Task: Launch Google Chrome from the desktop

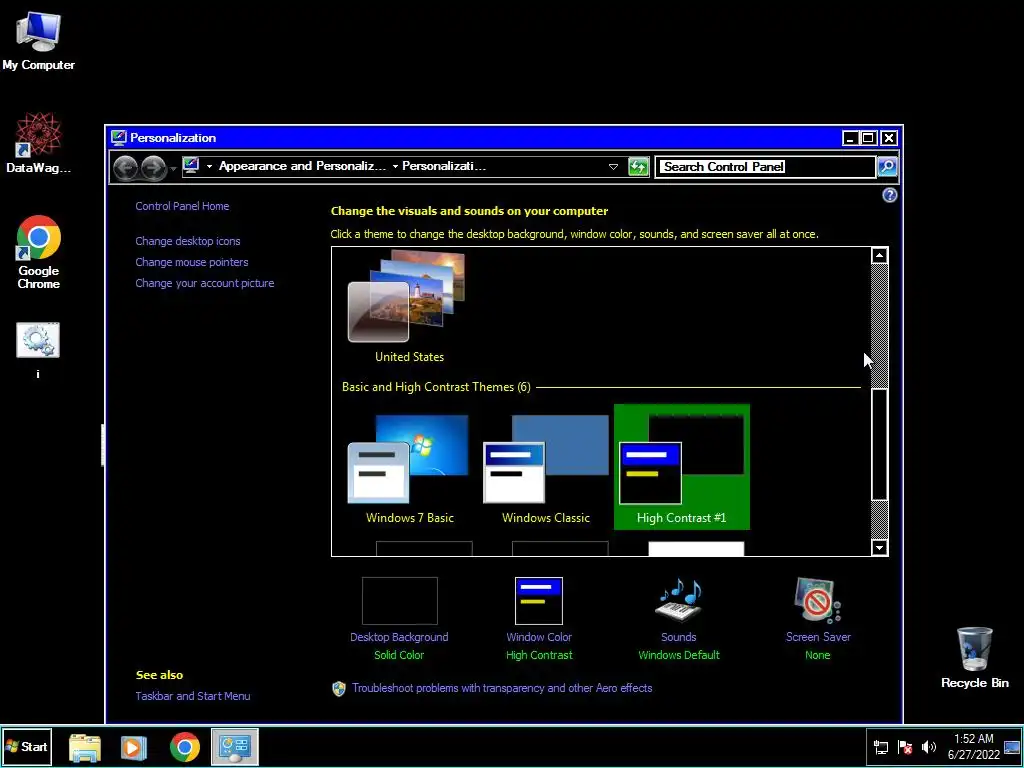Action: 39,252
